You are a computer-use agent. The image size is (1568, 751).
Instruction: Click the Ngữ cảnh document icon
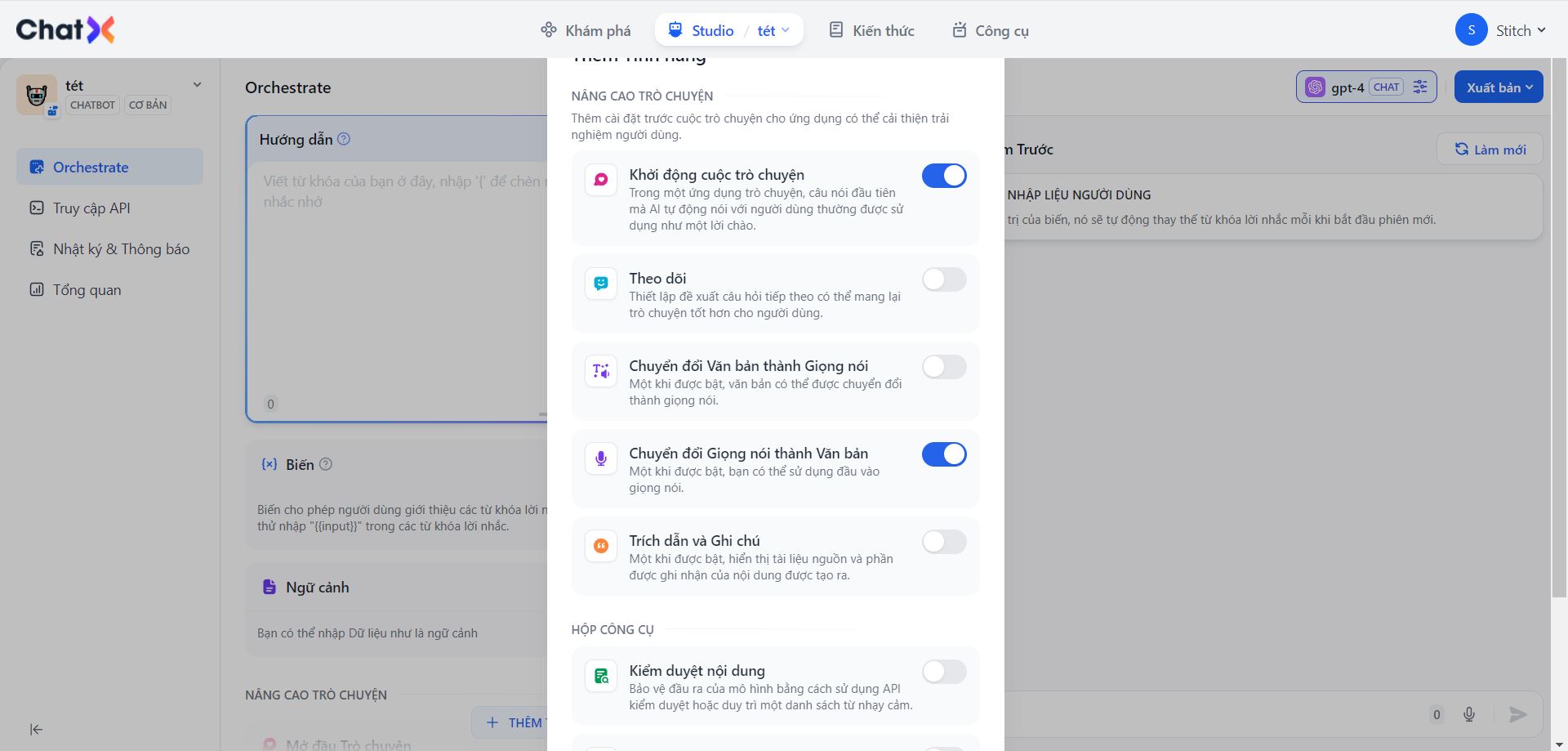click(x=269, y=587)
